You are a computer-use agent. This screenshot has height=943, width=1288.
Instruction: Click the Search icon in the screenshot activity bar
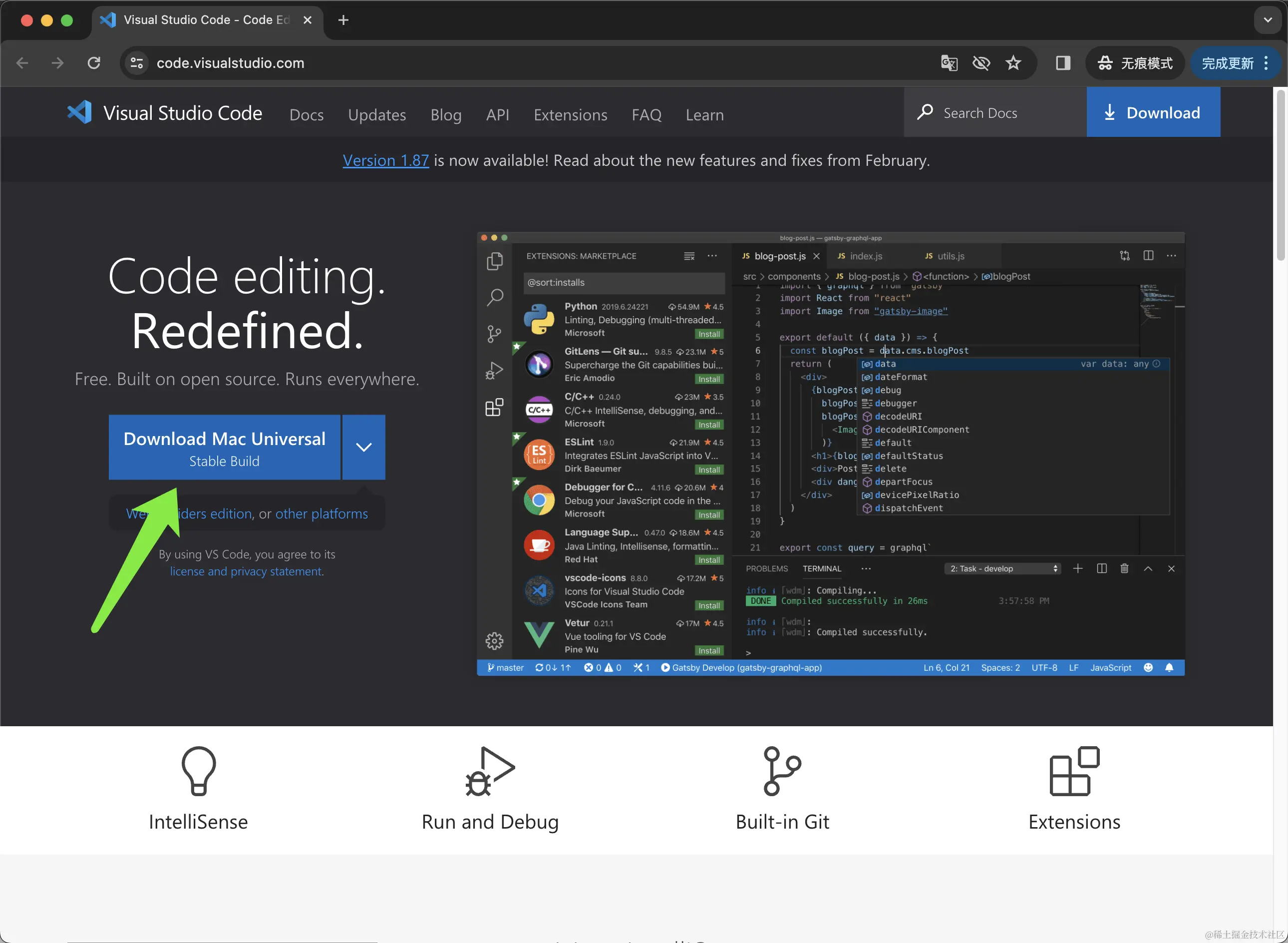pos(494,297)
